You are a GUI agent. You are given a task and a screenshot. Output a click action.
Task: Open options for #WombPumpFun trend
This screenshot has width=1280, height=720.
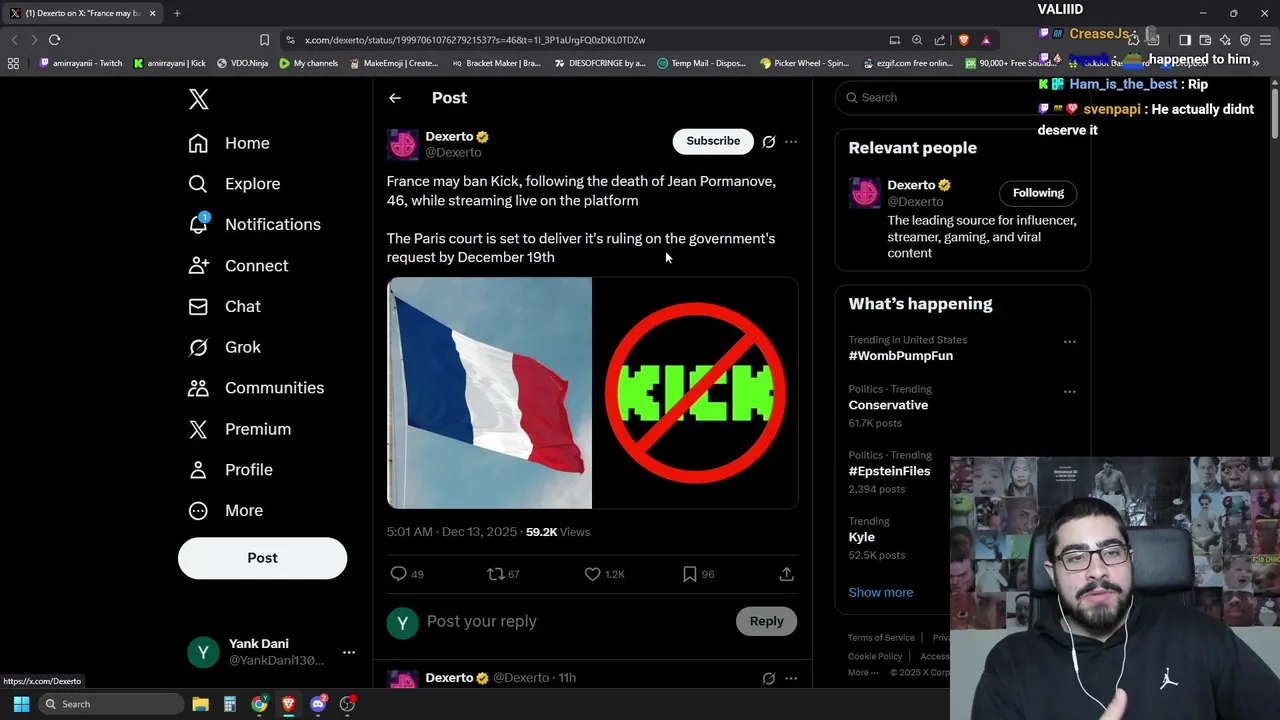[x=1069, y=342]
